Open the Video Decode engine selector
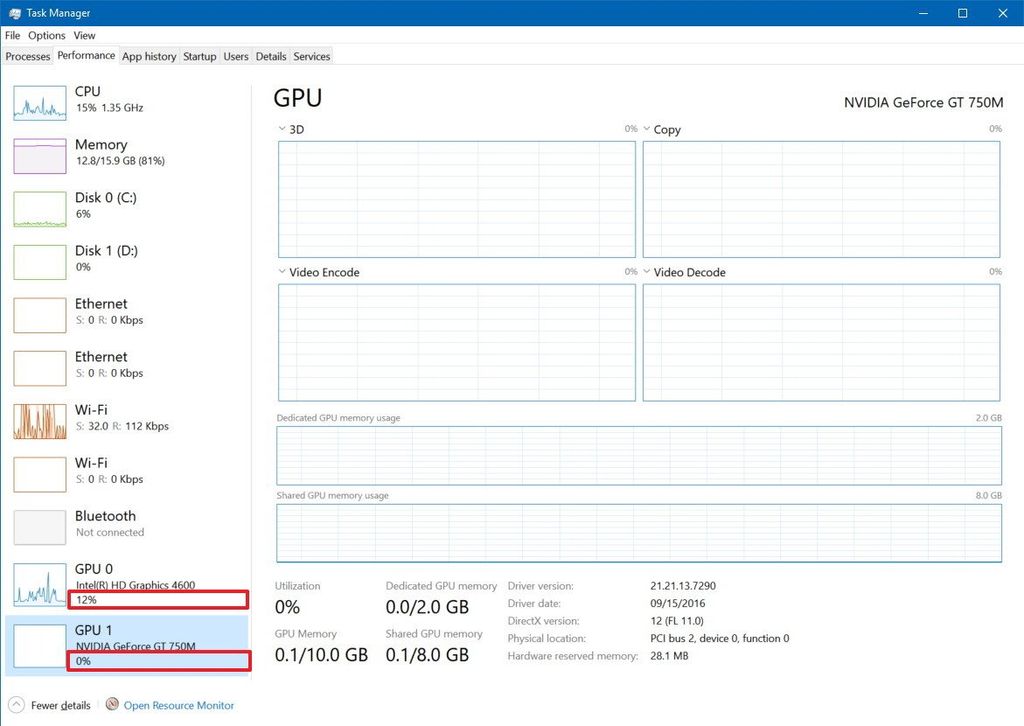 point(647,271)
